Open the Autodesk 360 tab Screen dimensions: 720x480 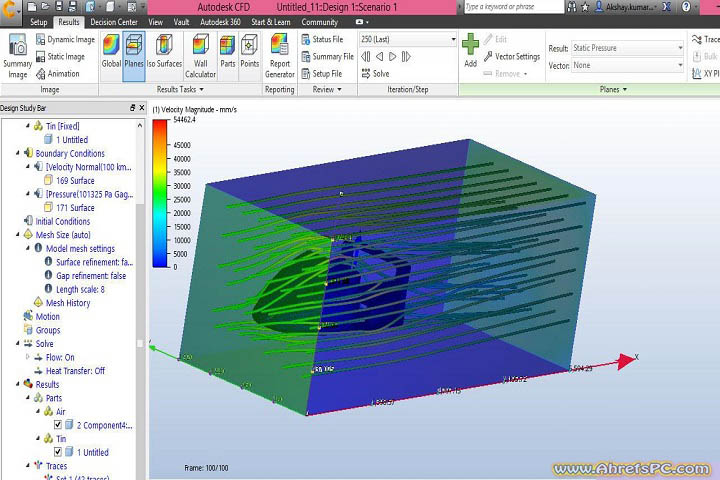[220, 22]
